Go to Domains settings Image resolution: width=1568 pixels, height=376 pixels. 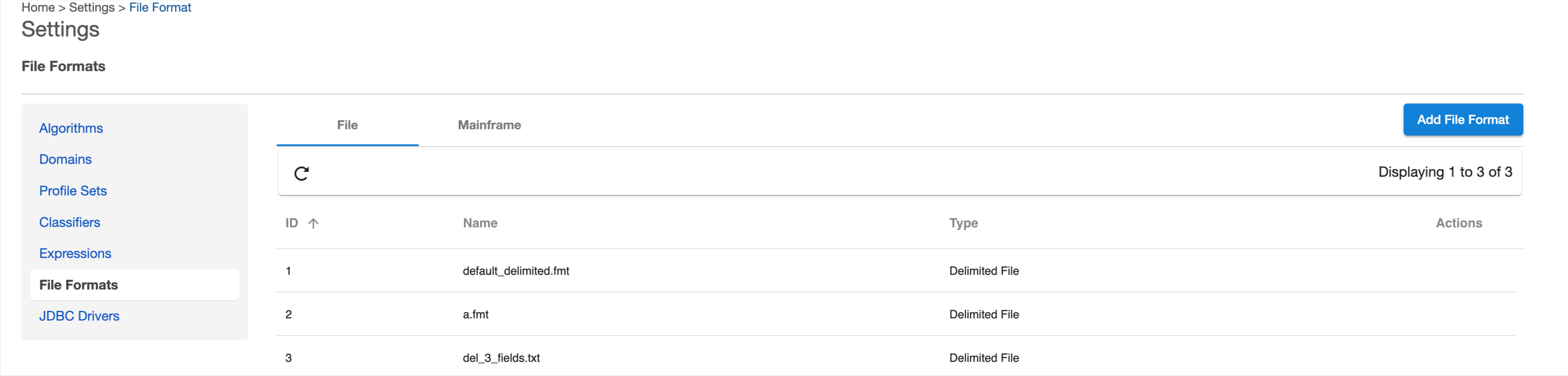[x=65, y=159]
